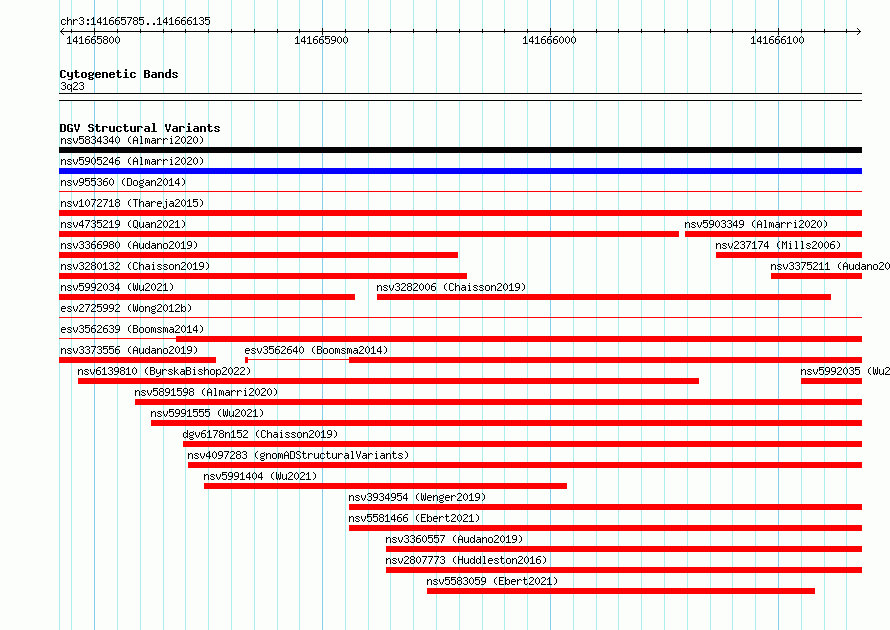Image resolution: width=890 pixels, height=630 pixels.
Task: Select the 3q23 cytogenetic band
Action: tap(460, 97)
